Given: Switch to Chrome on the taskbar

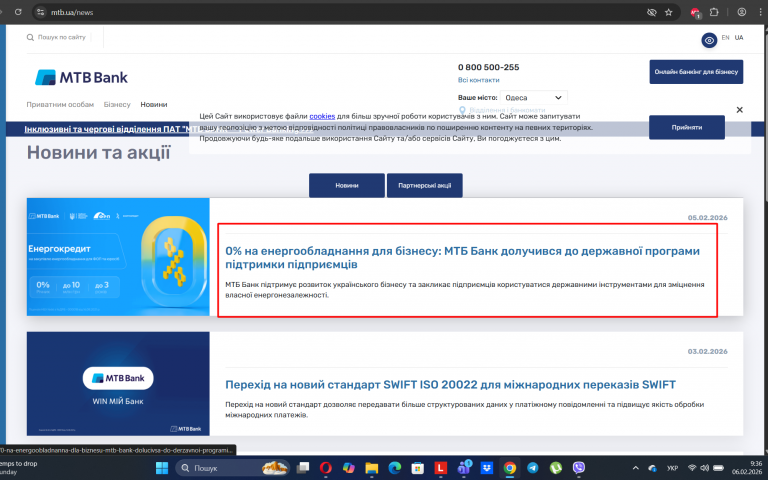Looking at the screenshot, I should [509, 468].
